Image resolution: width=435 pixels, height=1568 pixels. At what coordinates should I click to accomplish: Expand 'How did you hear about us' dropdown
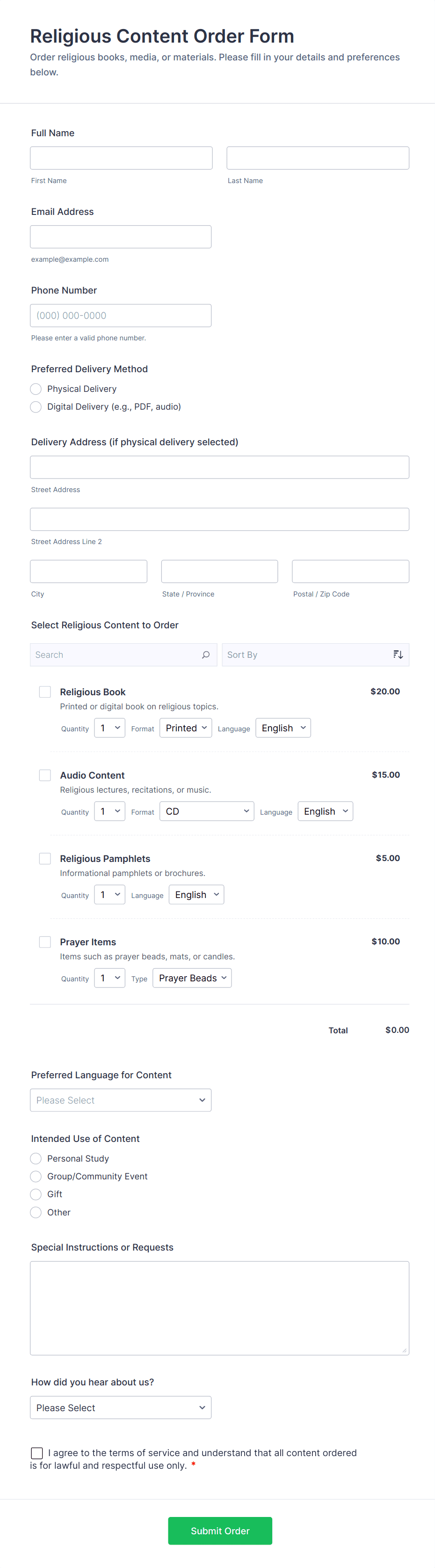click(x=121, y=1408)
